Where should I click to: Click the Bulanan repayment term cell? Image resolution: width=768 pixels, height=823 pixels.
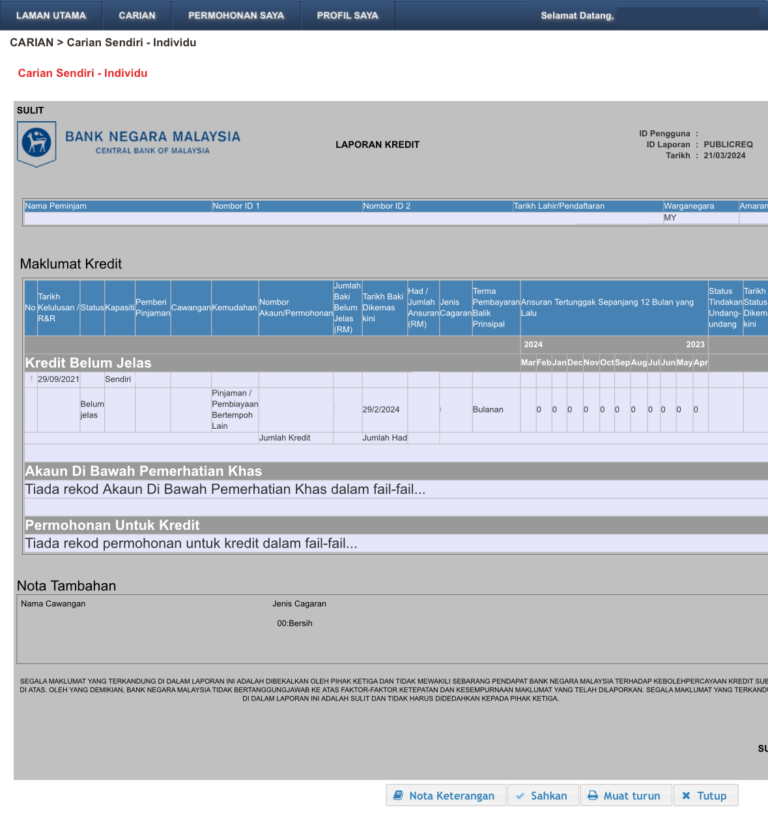pyautogui.click(x=488, y=410)
